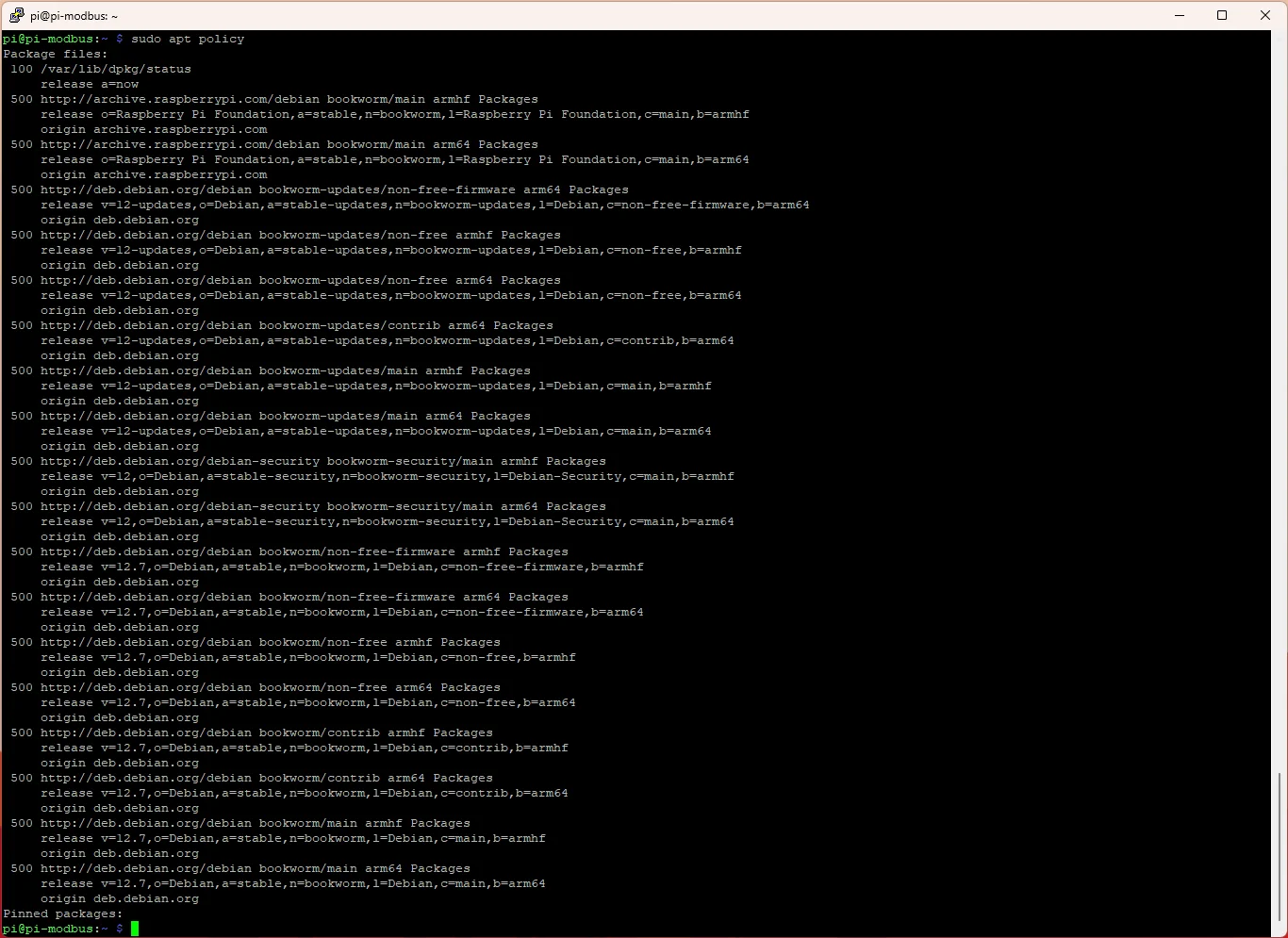Screen dimensions: 1288x938
Task: Click the window title text 'pi@pi-modbus: ~'
Action: tap(74, 16)
